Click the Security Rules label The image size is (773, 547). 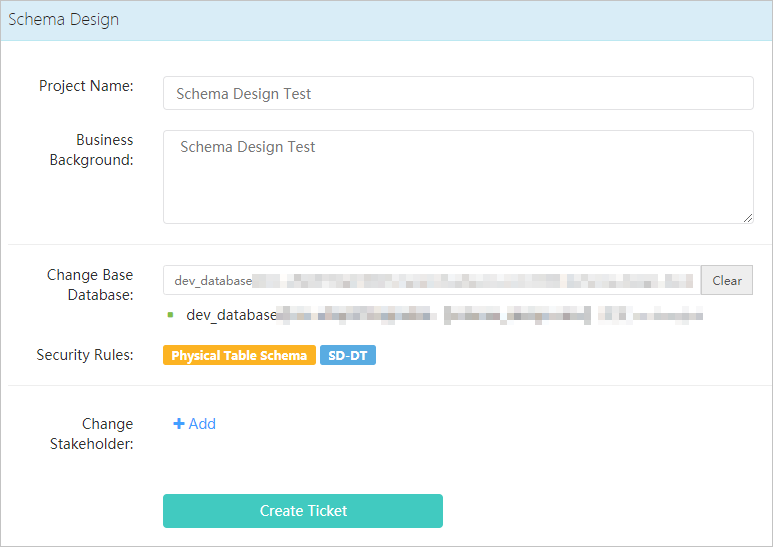(x=85, y=355)
